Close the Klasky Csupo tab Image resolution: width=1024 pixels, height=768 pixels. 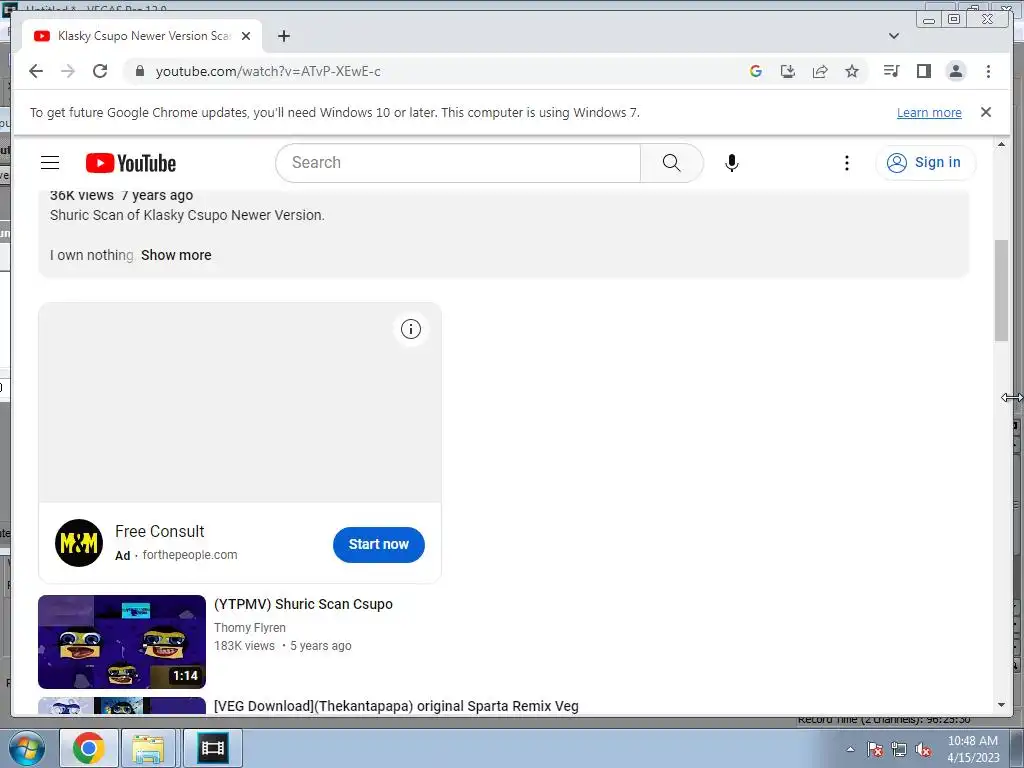246,36
